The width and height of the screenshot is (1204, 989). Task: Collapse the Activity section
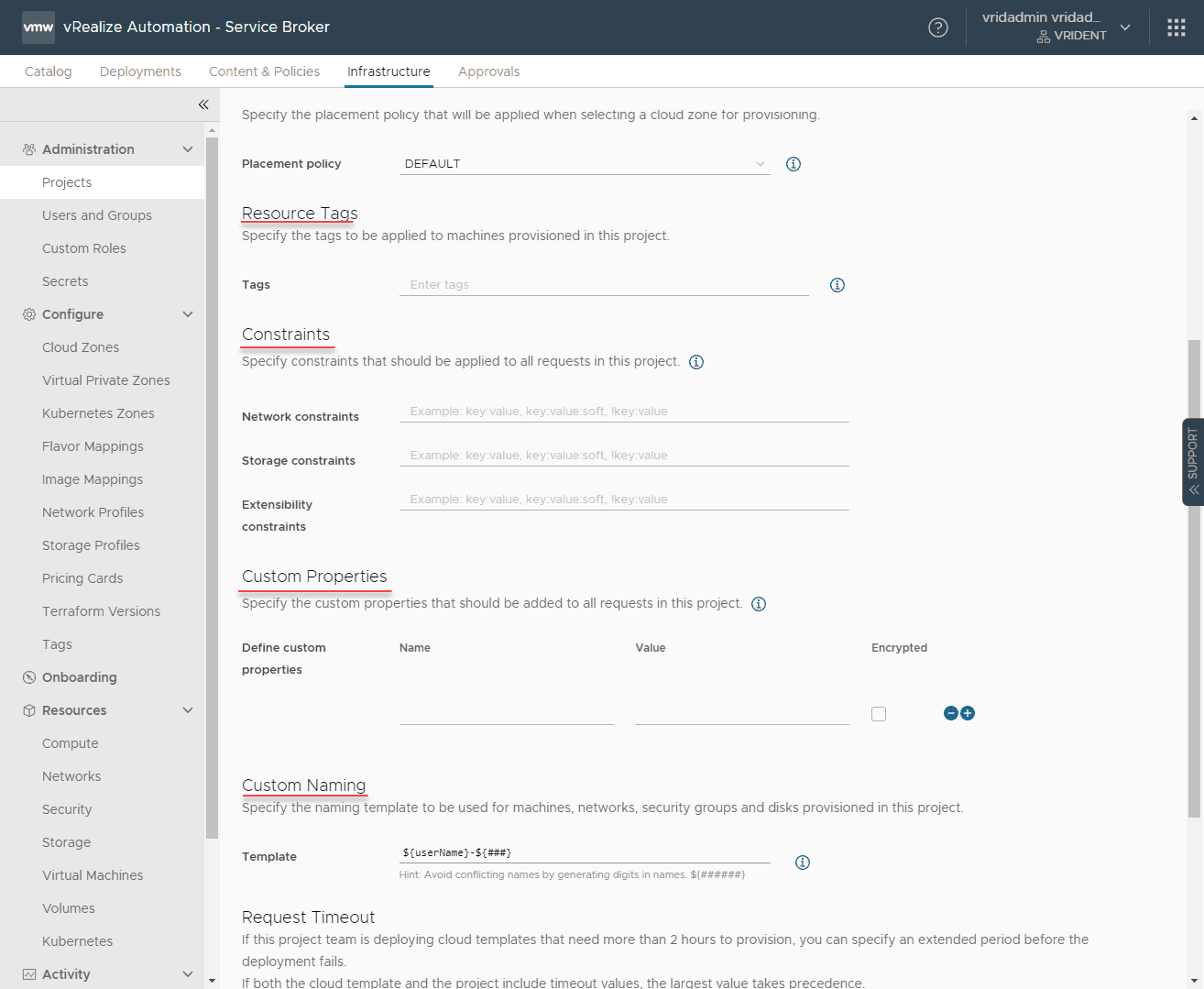point(188,974)
